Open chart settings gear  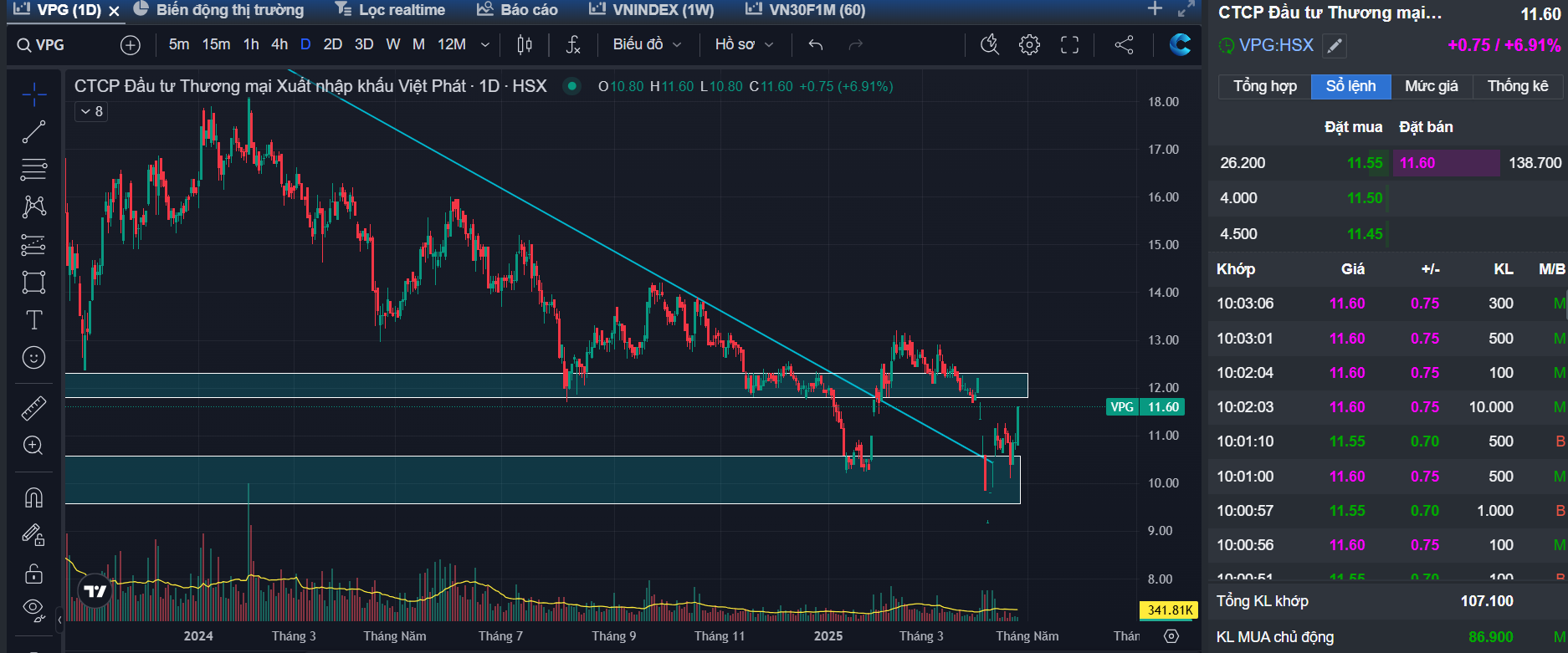pos(1030,45)
